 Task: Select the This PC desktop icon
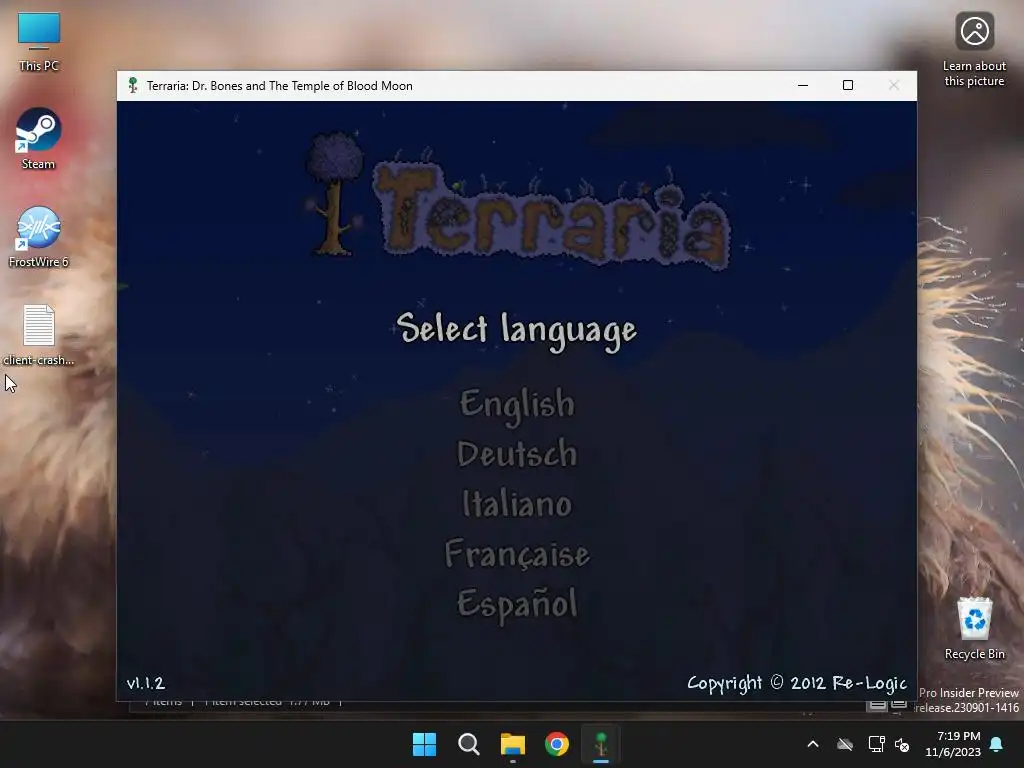[39, 42]
